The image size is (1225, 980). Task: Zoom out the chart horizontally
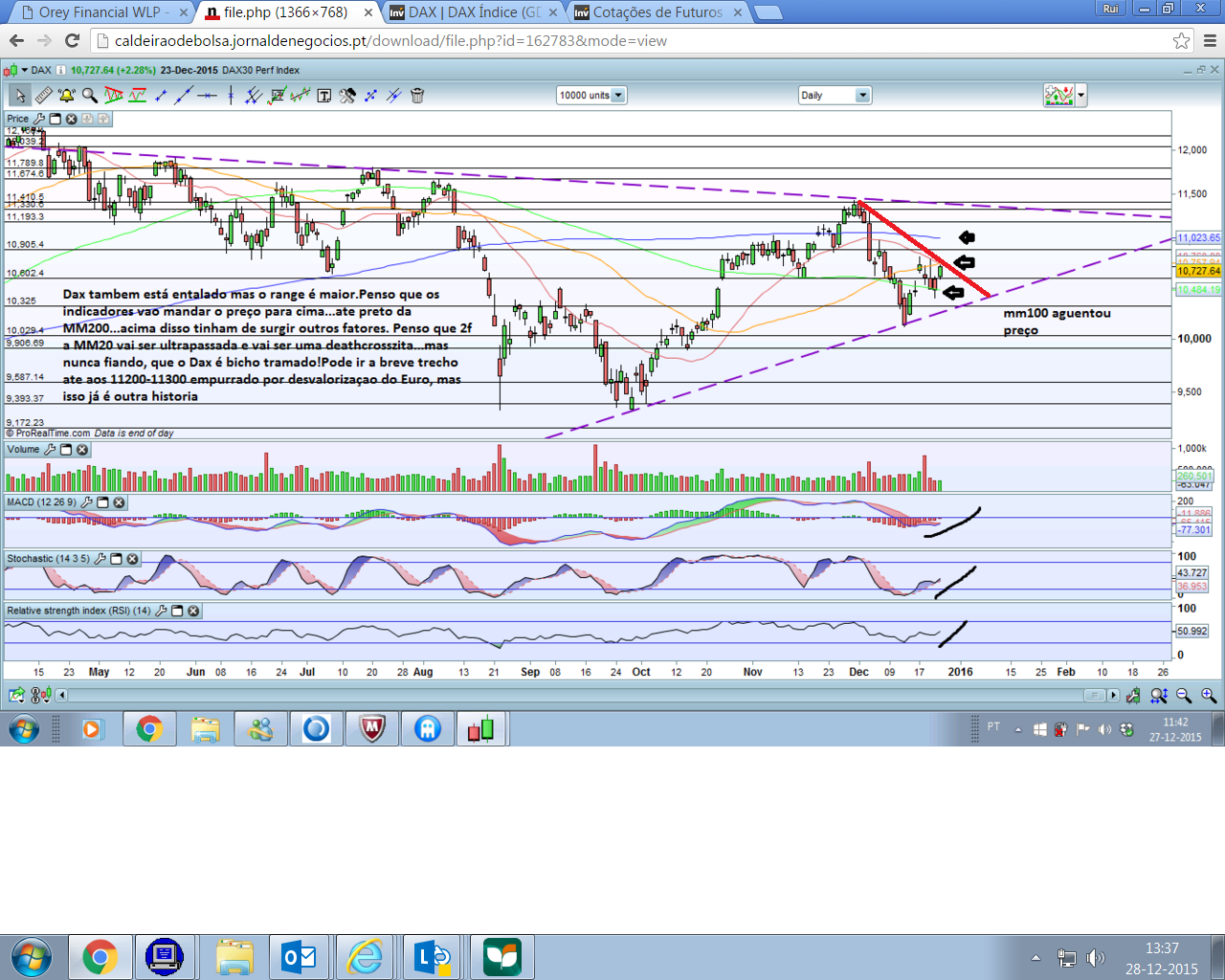click(1184, 696)
